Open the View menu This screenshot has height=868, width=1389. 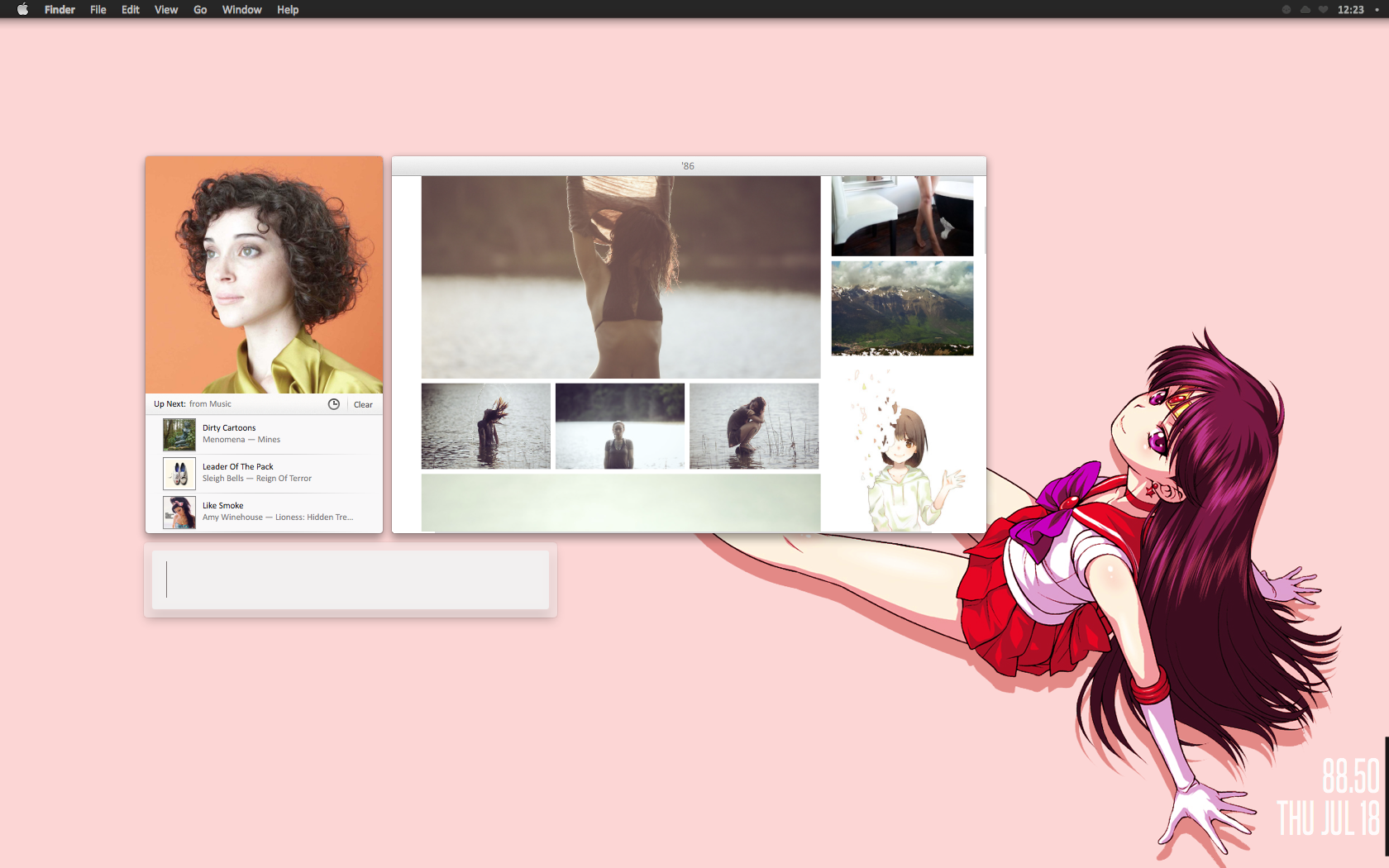coord(165,9)
